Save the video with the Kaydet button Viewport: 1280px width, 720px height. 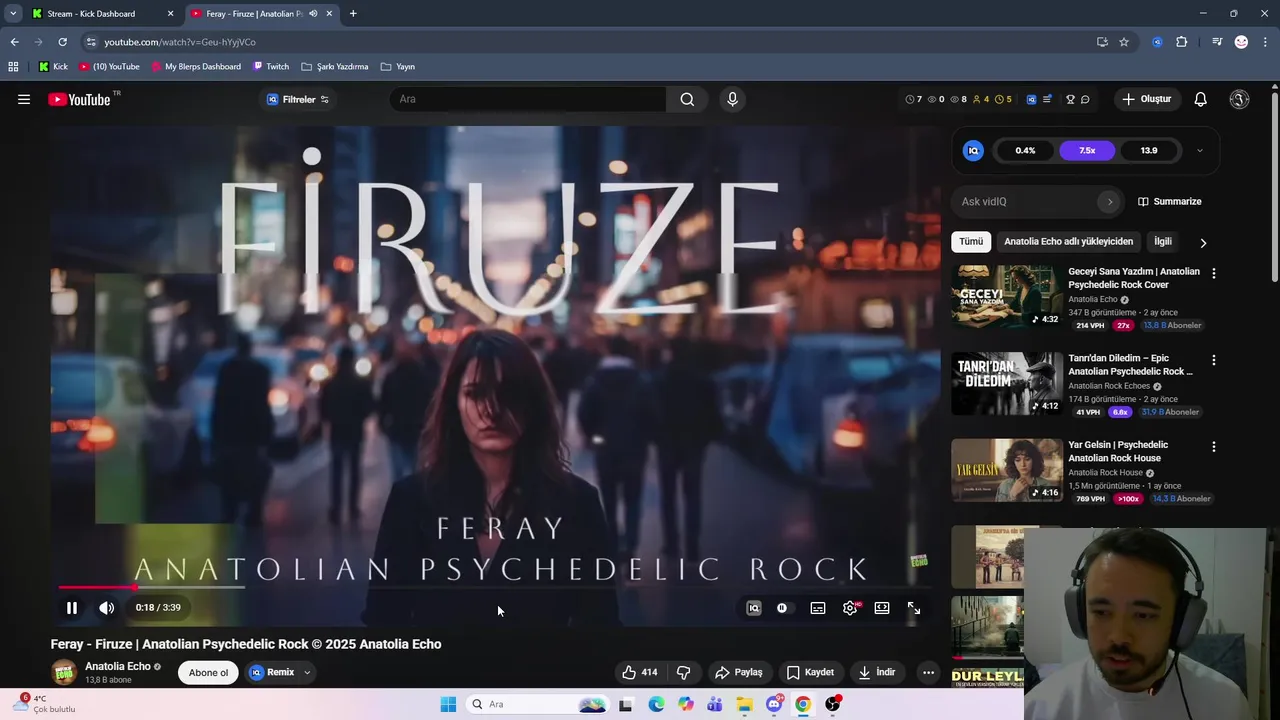coord(810,672)
